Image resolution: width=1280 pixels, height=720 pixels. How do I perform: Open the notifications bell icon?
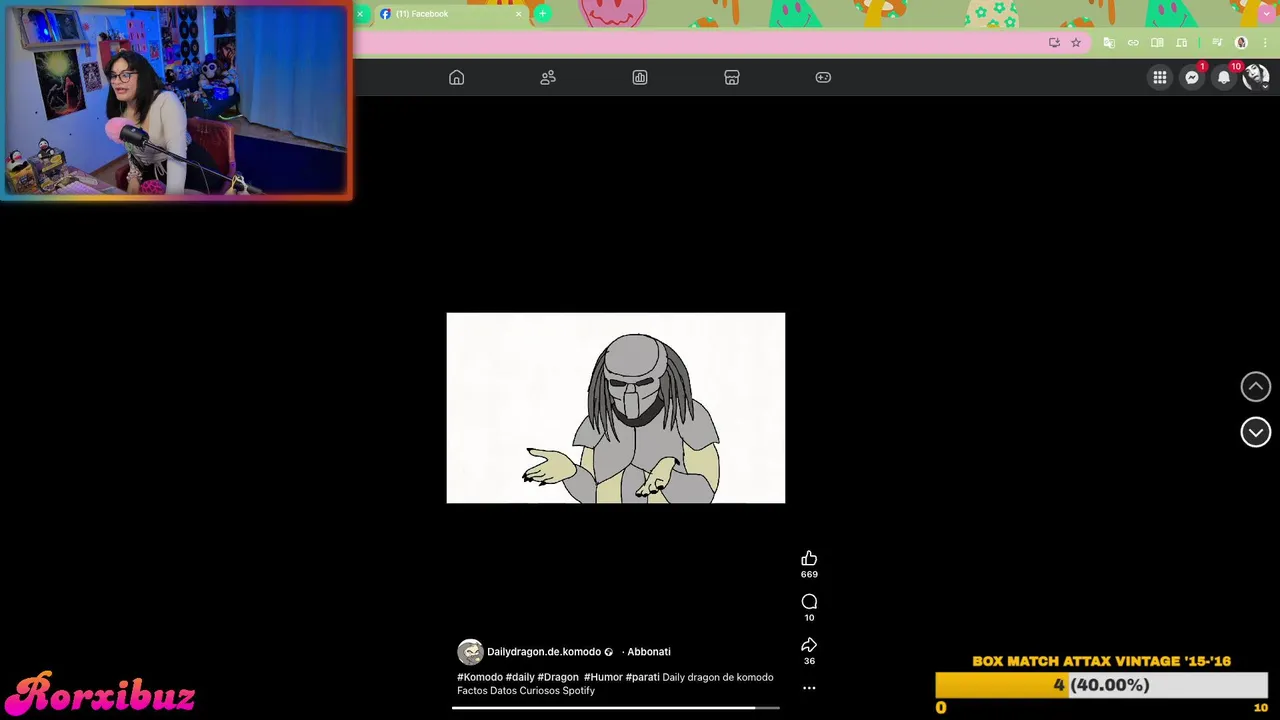pyautogui.click(x=1224, y=77)
